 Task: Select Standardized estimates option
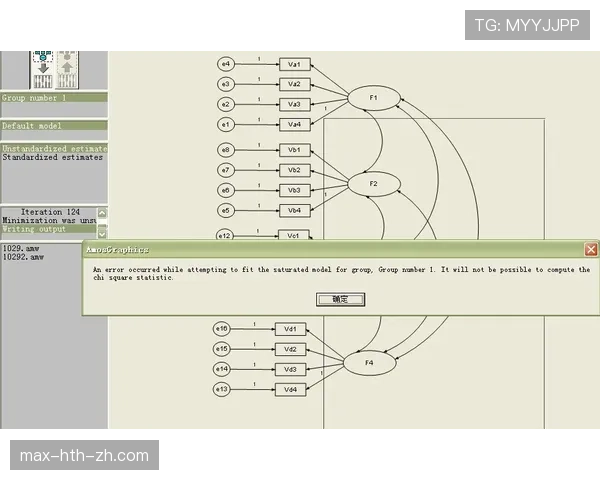(x=53, y=157)
